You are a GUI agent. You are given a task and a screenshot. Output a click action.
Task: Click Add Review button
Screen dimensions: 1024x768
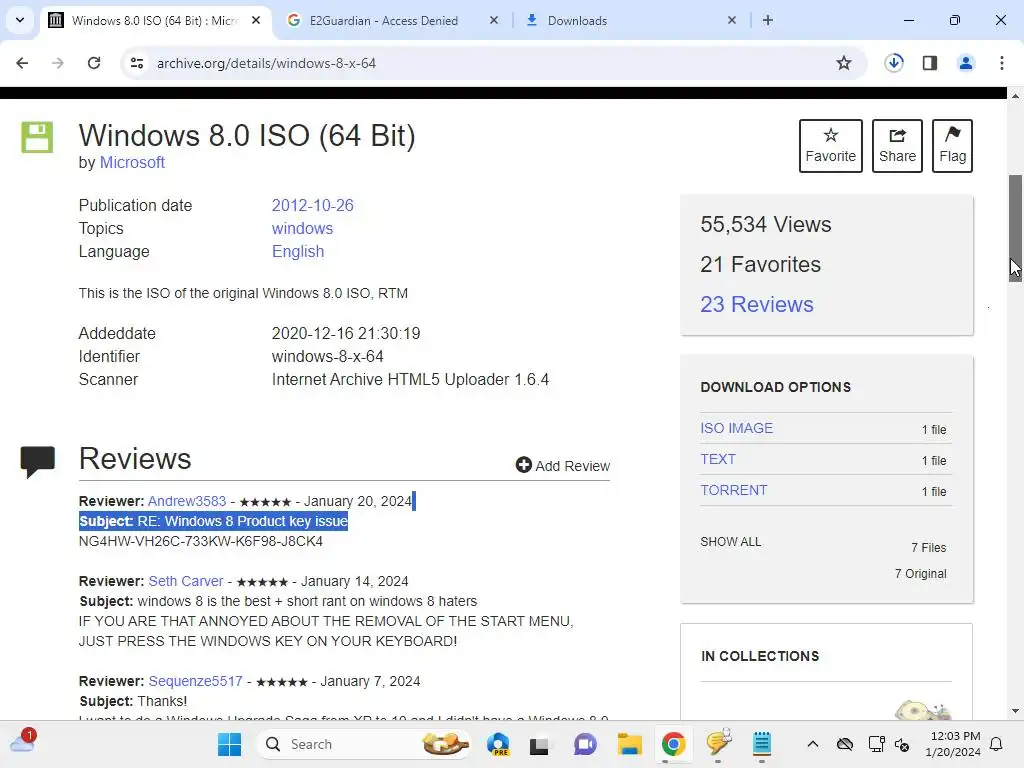pos(563,466)
